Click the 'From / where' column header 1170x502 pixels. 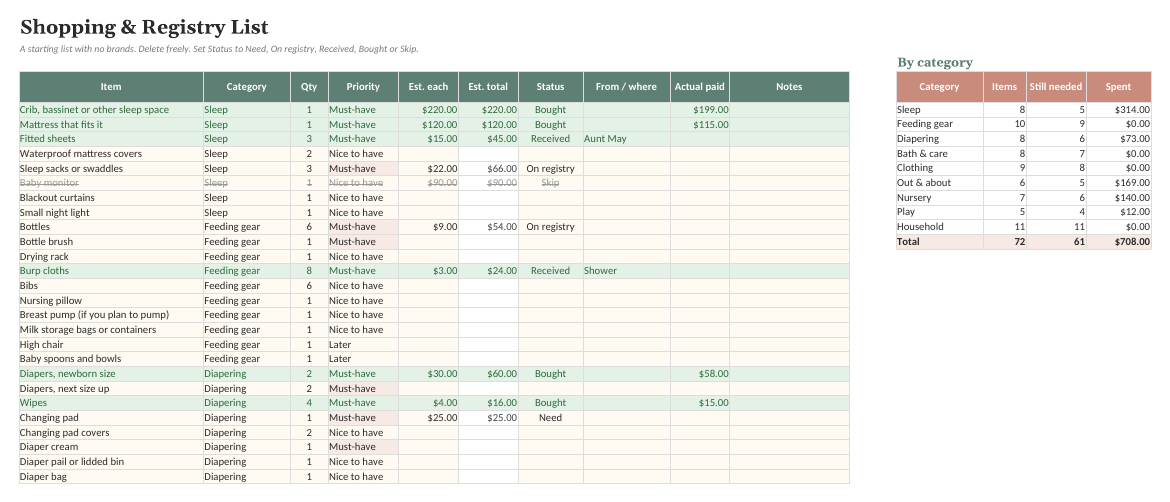(627, 87)
